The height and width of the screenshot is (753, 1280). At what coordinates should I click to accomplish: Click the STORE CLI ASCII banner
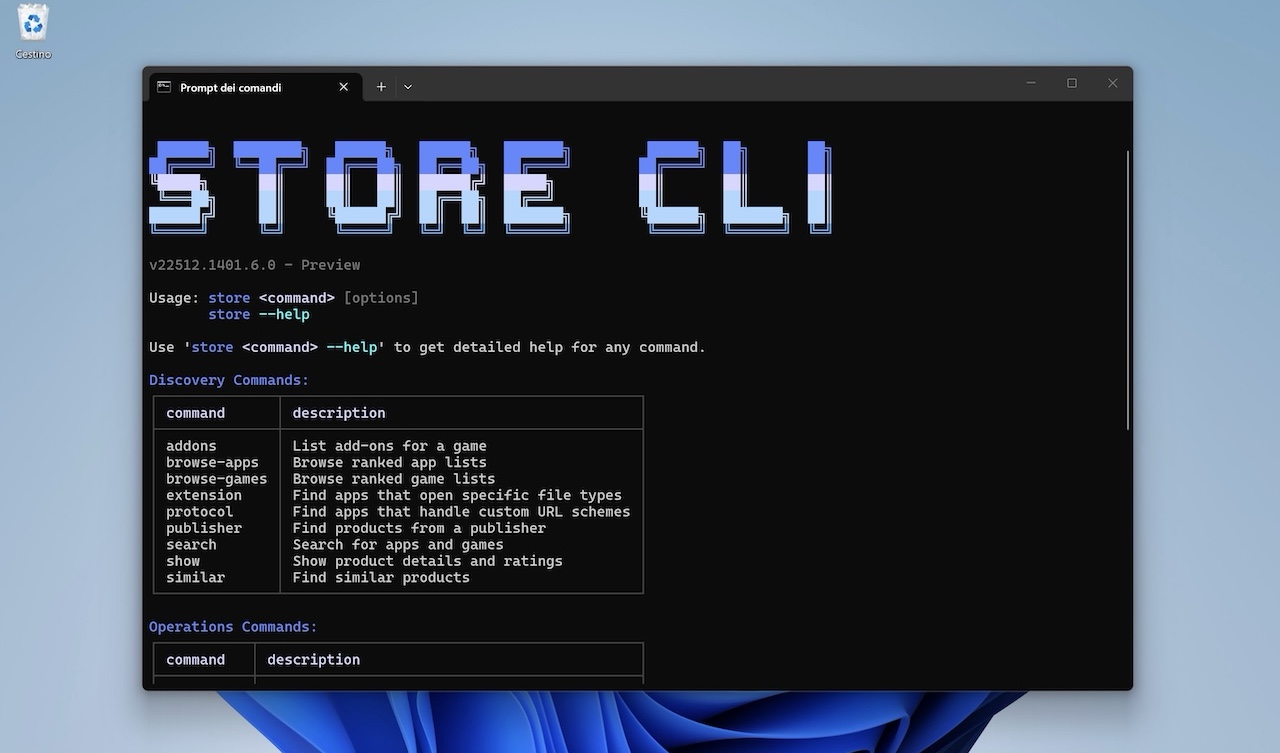[490, 187]
